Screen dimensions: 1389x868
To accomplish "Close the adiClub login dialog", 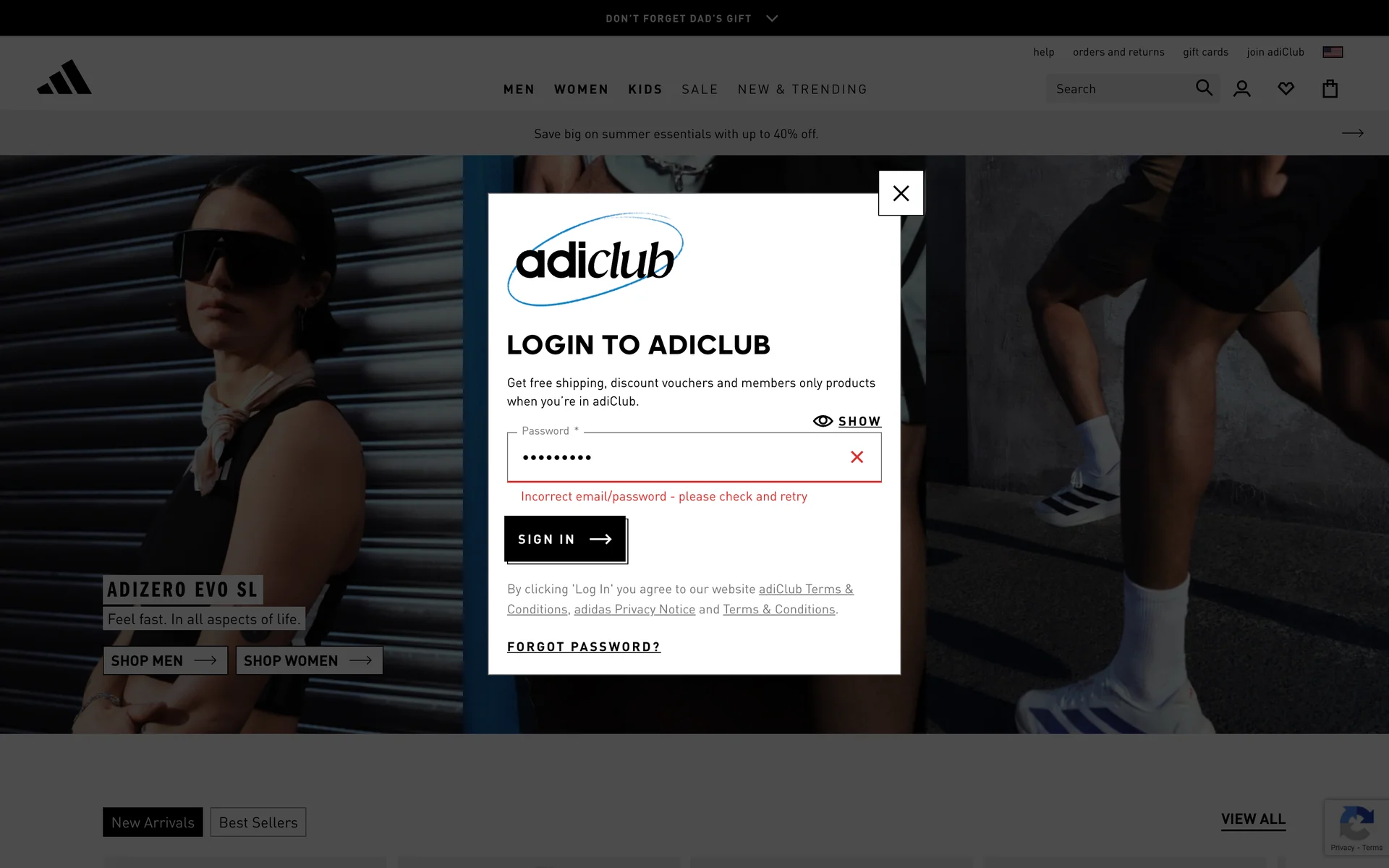I will 901,193.
